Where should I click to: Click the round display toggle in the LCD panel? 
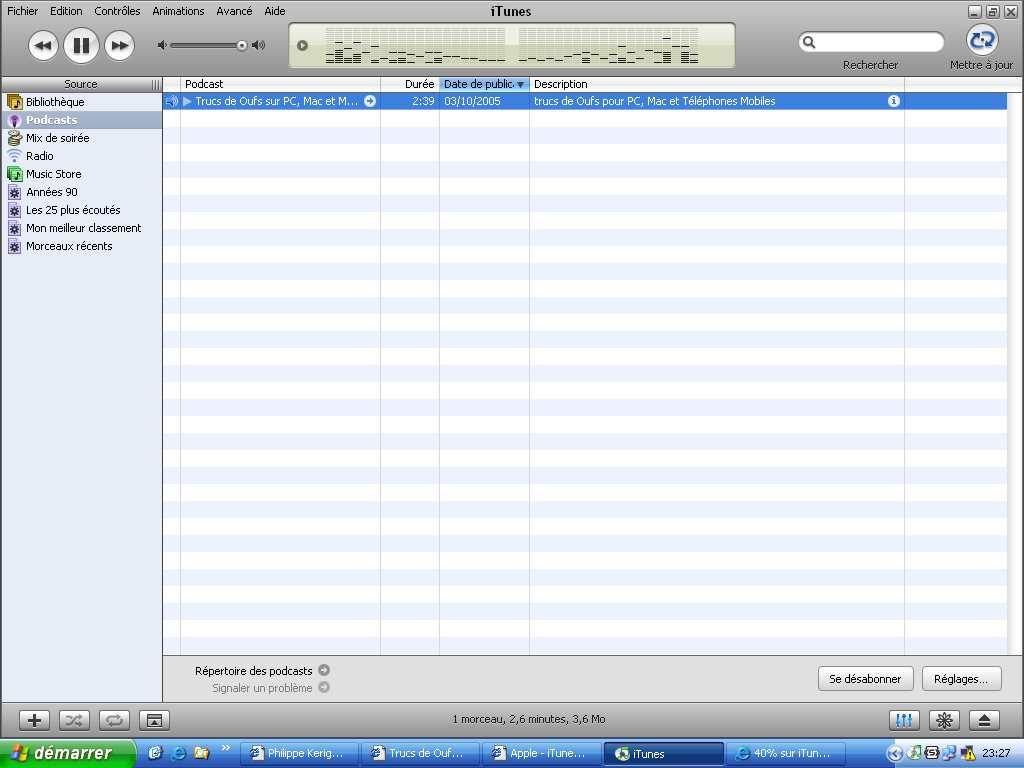tap(302, 45)
